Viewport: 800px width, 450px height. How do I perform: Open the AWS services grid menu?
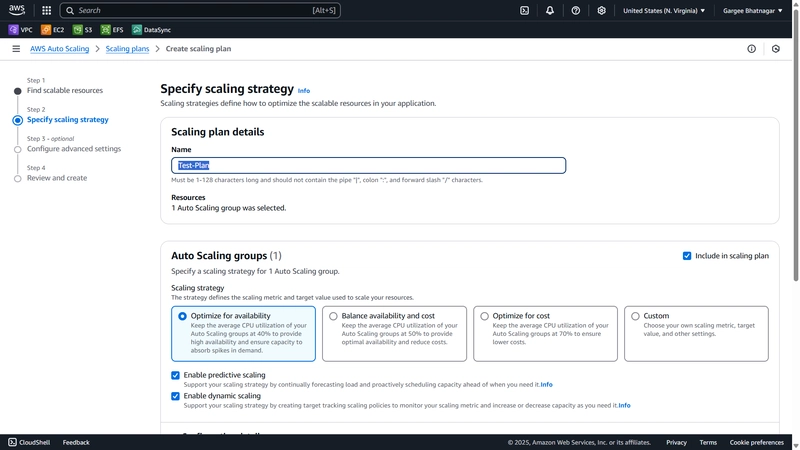pos(46,10)
